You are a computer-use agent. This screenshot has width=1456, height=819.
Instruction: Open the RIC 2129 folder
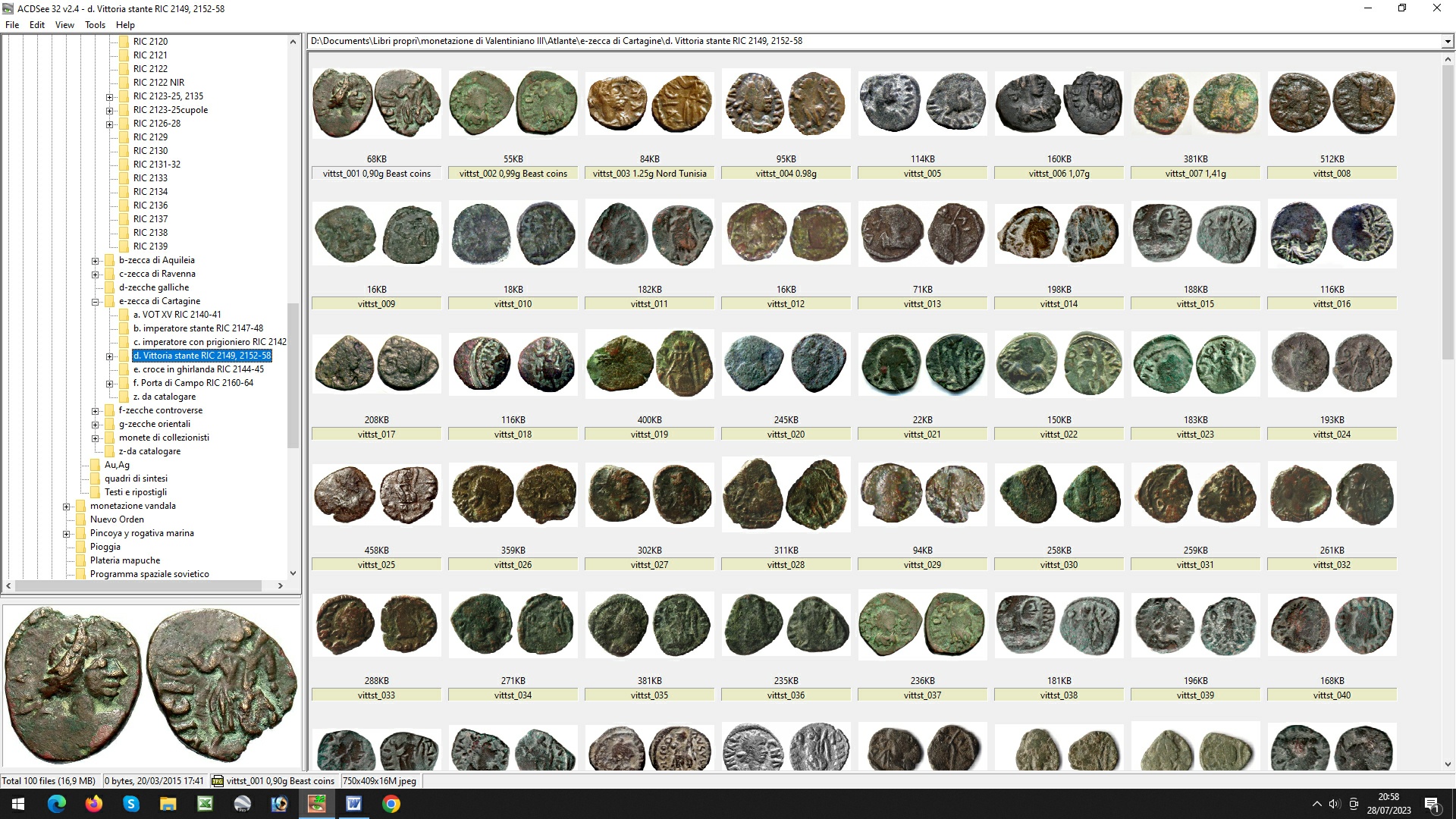click(150, 137)
